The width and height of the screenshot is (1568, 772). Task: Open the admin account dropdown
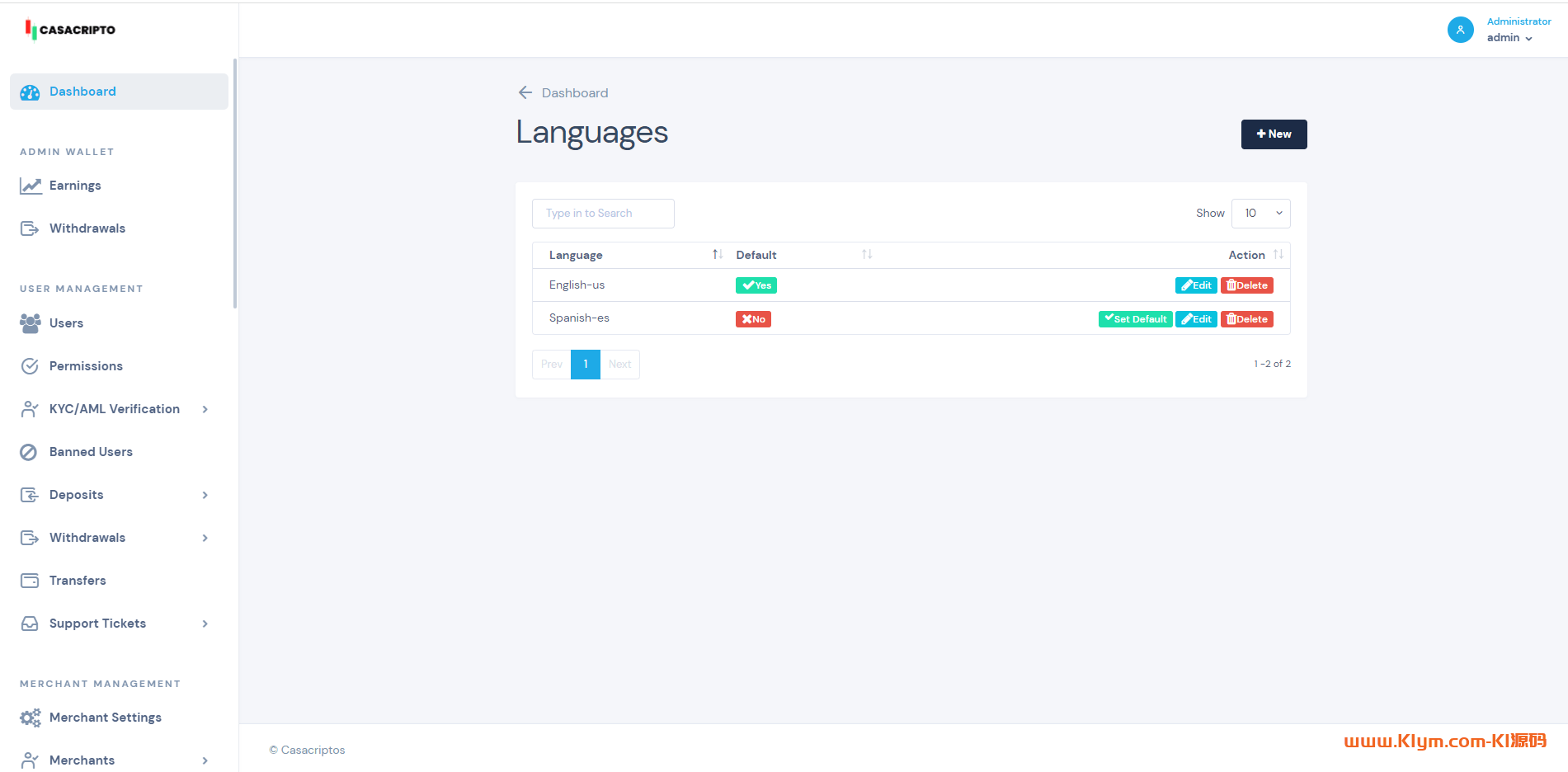(1509, 38)
